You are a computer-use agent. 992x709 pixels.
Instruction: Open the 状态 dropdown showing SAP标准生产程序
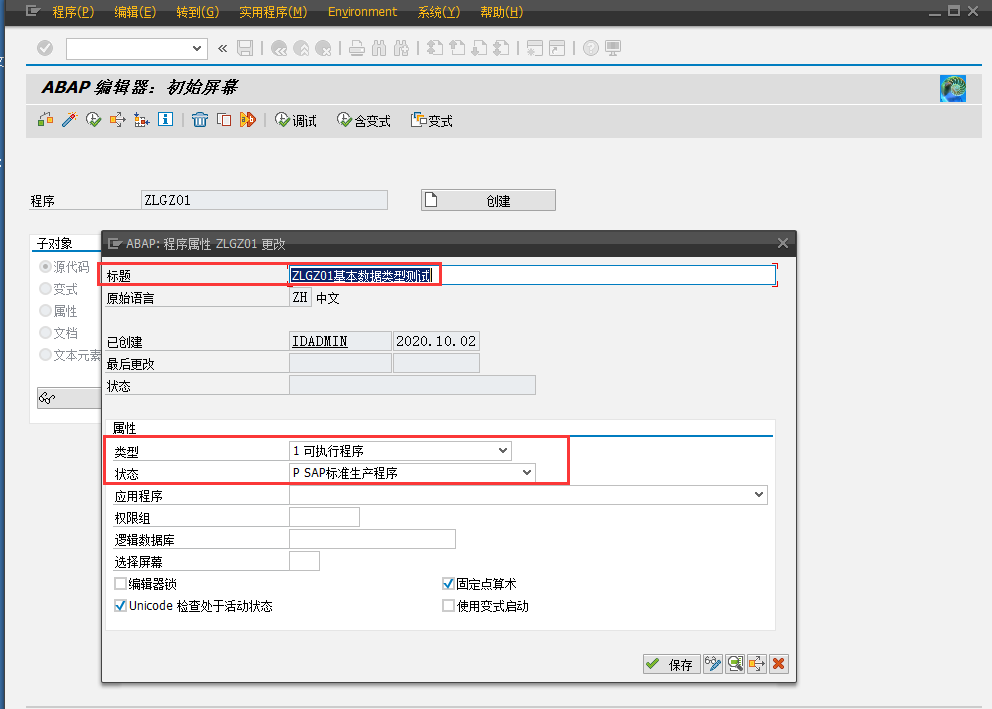[528, 472]
